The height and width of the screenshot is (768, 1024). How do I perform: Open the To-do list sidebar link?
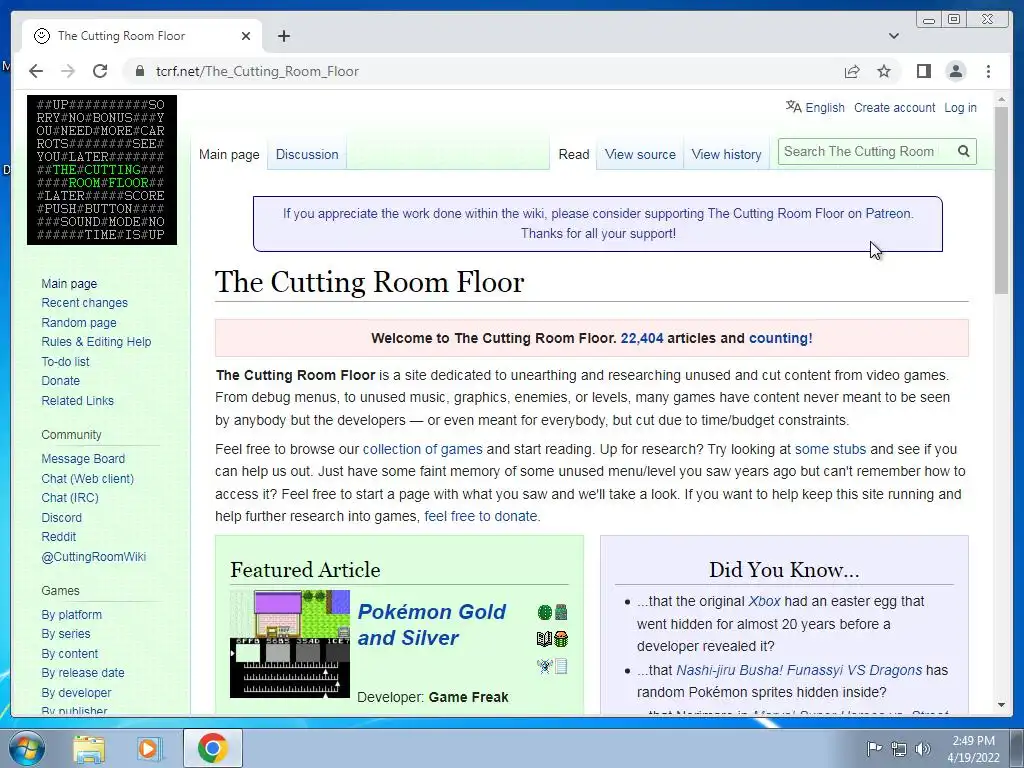pyautogui.click(x=65, y=362)
